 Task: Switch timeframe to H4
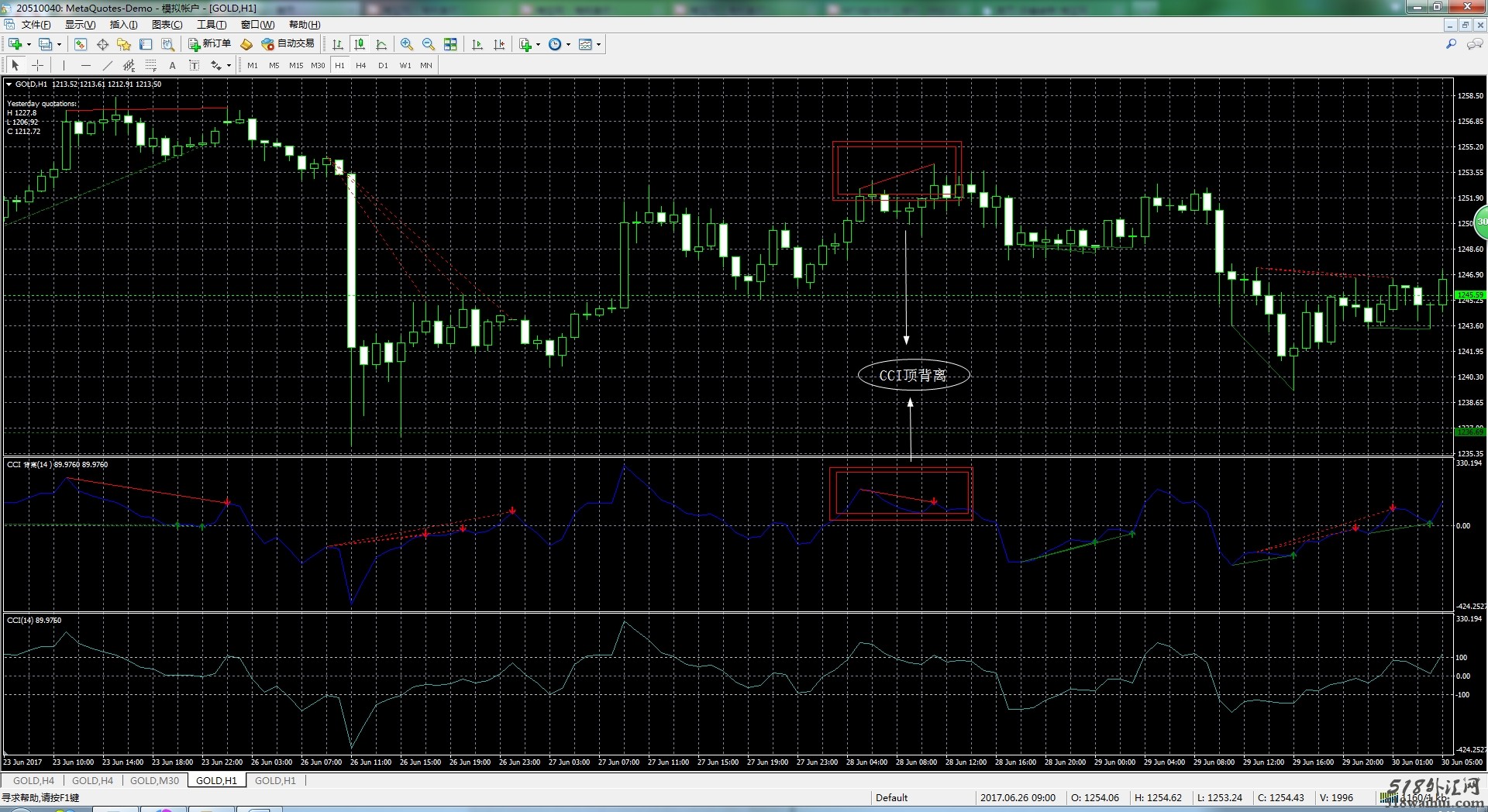tap(361, 66)
